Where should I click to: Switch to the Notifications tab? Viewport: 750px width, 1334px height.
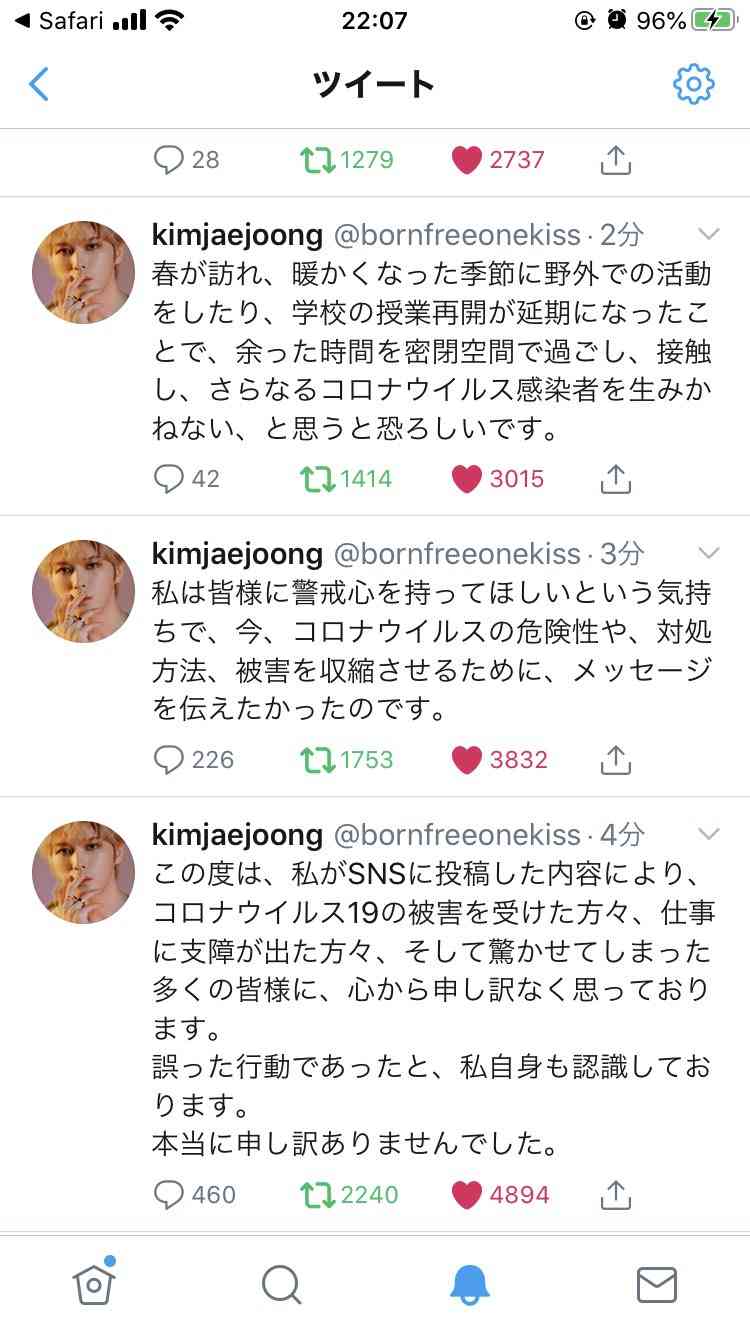[468, 1289]
